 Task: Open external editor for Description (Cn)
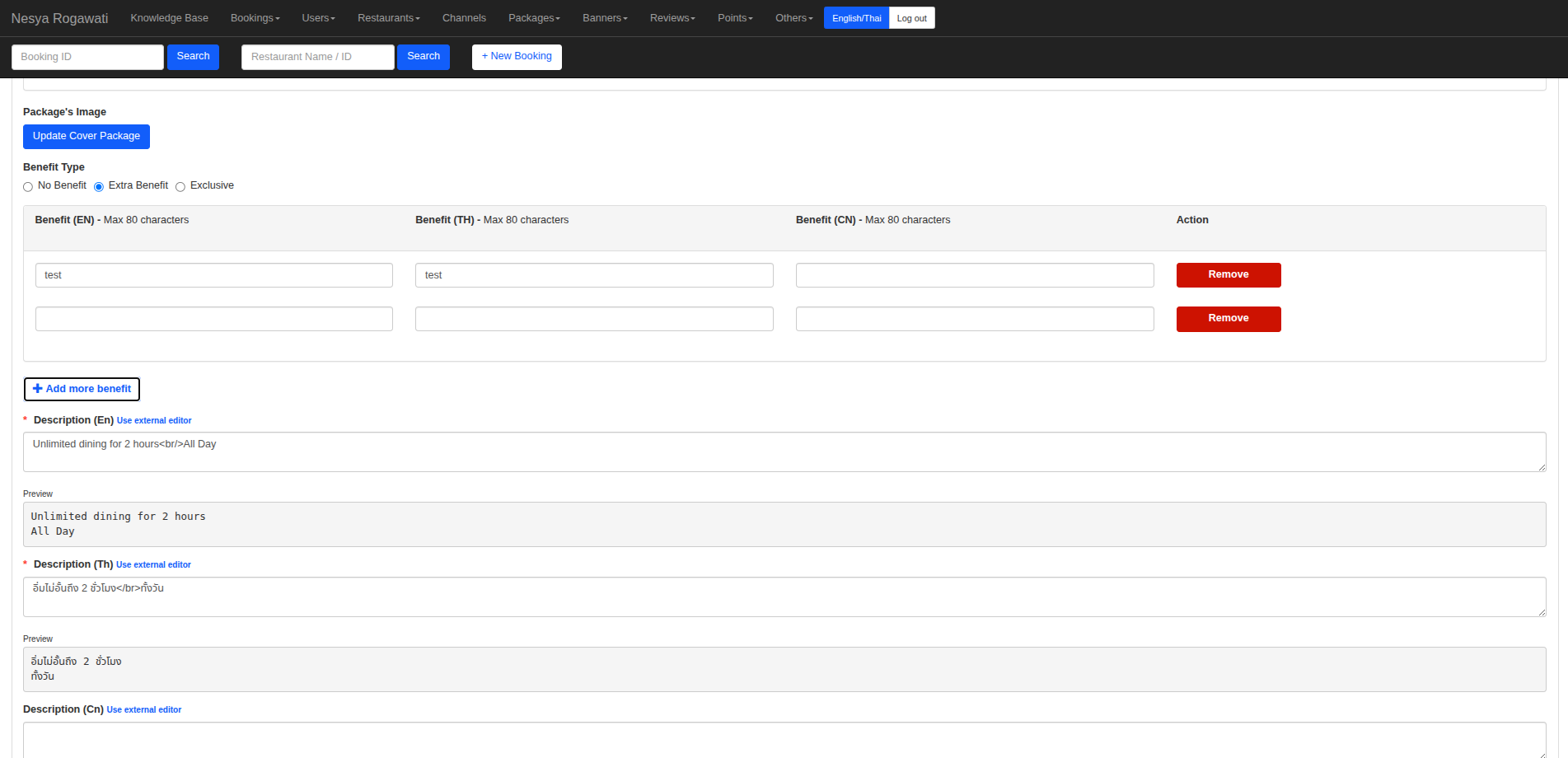click(x=144, y=710)
